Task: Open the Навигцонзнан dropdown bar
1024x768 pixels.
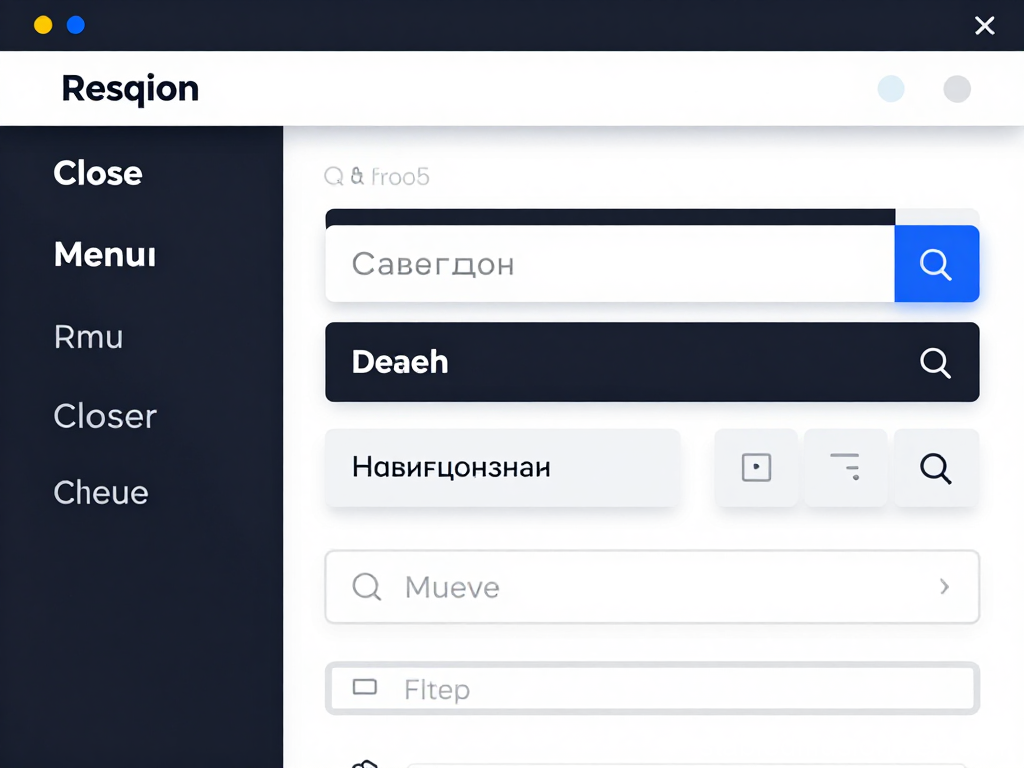Action: [x=502, y=467]
